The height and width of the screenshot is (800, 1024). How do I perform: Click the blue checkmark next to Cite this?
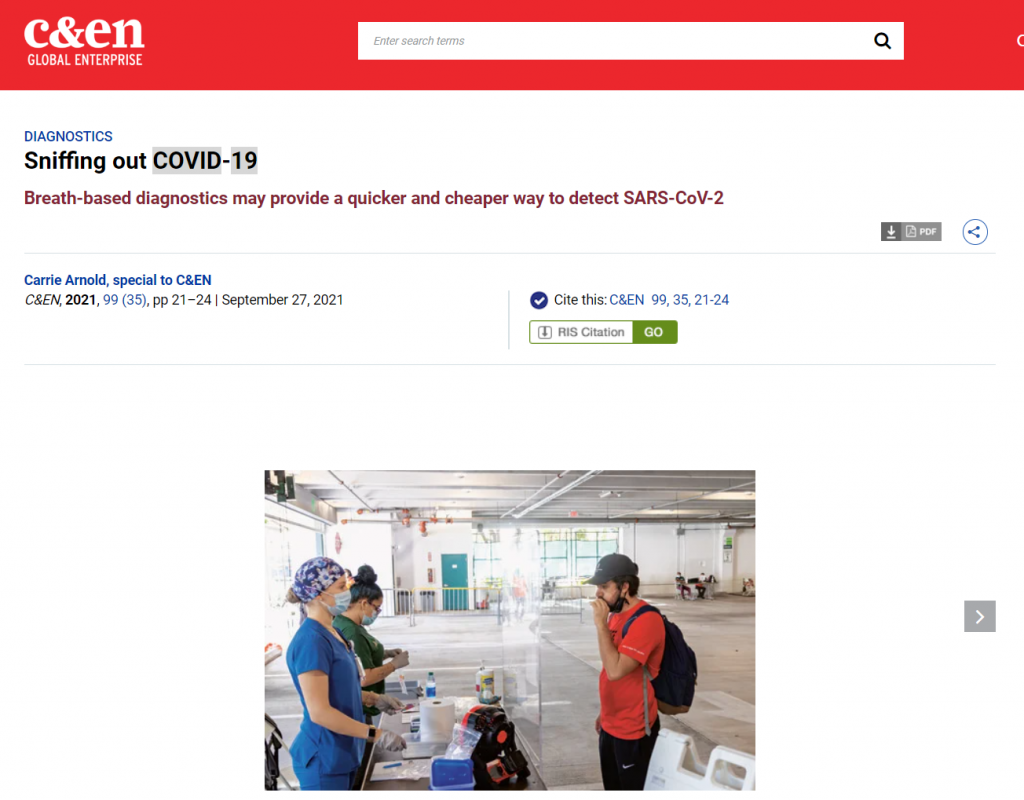click(x=539, y=300)
